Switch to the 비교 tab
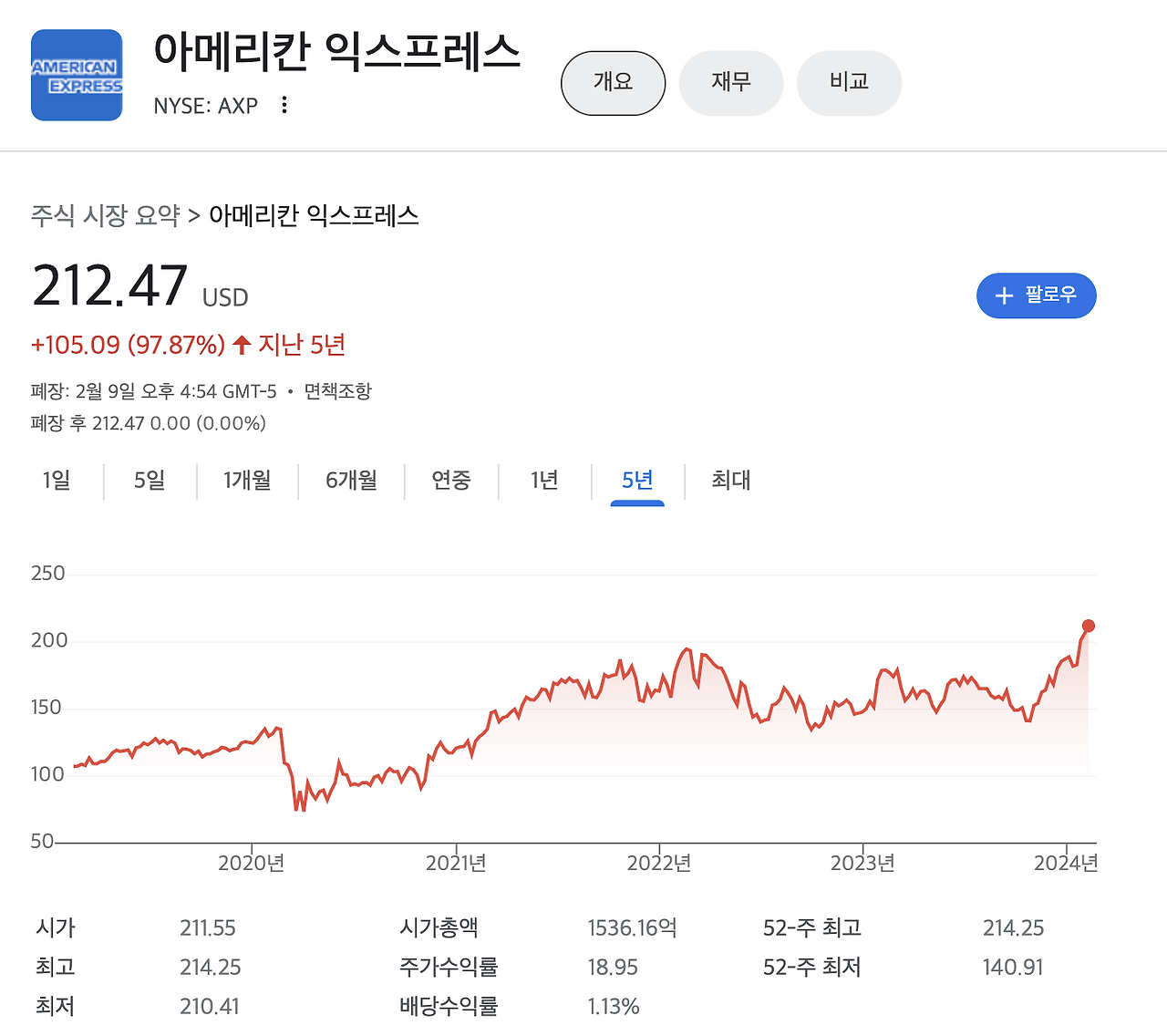The image size is (1167, 1036). point(849,83)
